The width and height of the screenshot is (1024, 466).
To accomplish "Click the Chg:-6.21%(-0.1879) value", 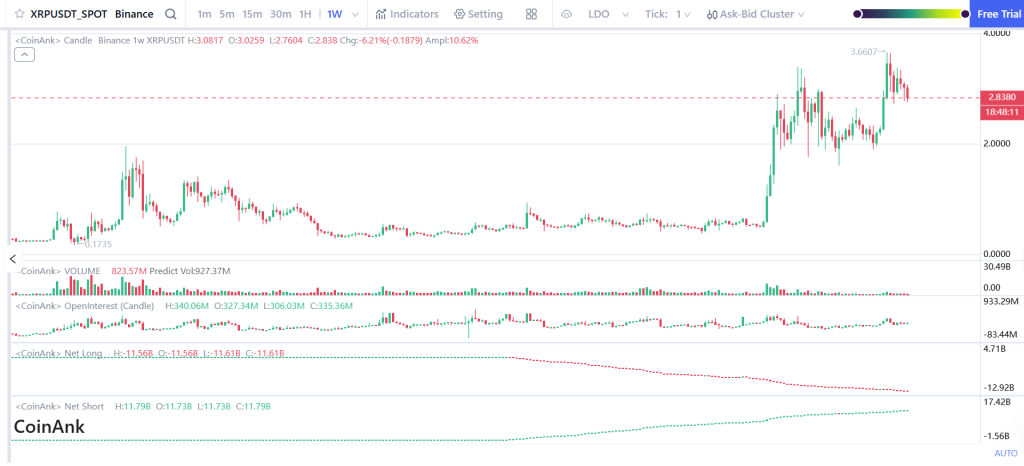I will tap(381, 40).
